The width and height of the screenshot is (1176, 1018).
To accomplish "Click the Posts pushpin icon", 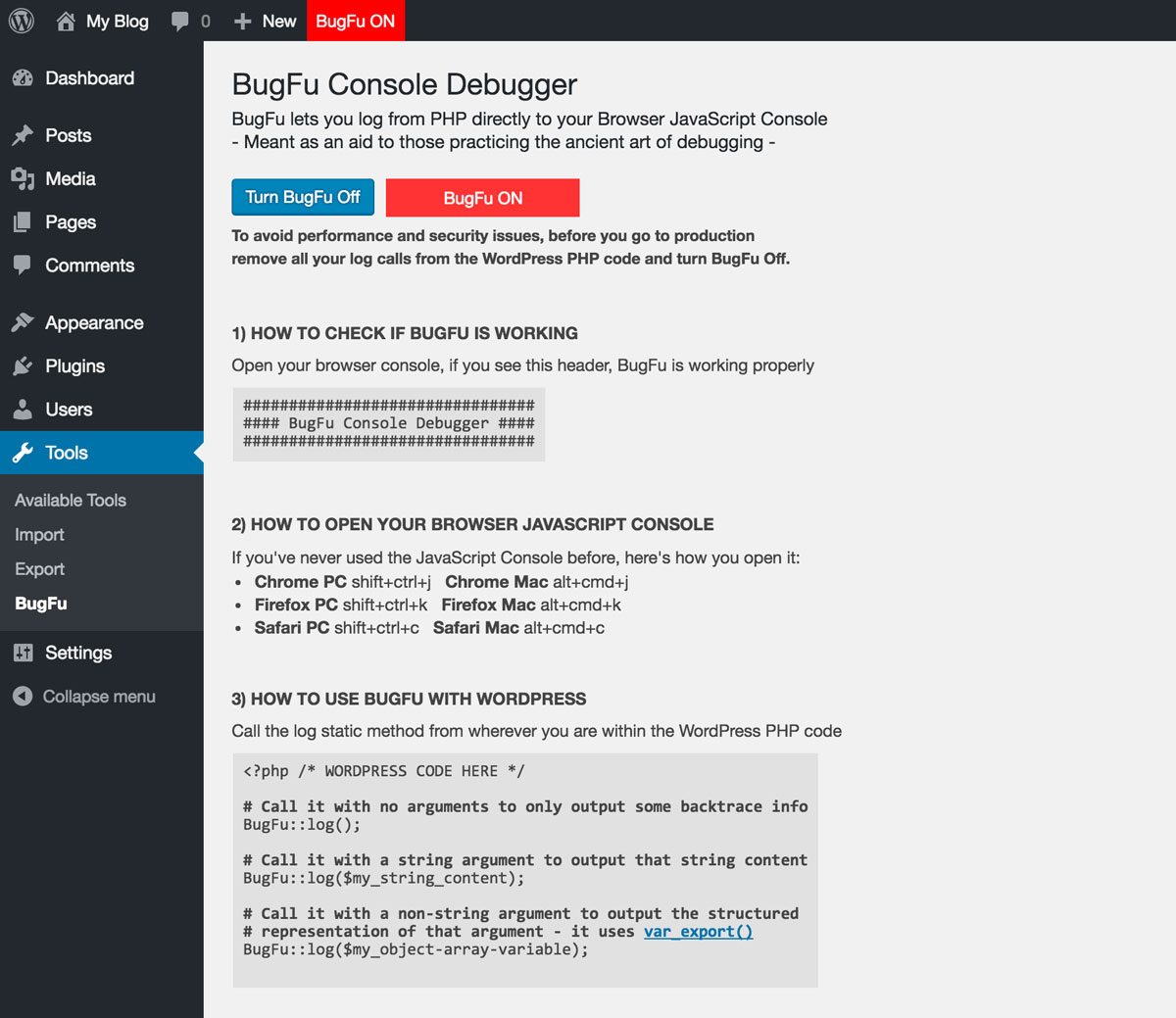I will [x=23, y=135].
